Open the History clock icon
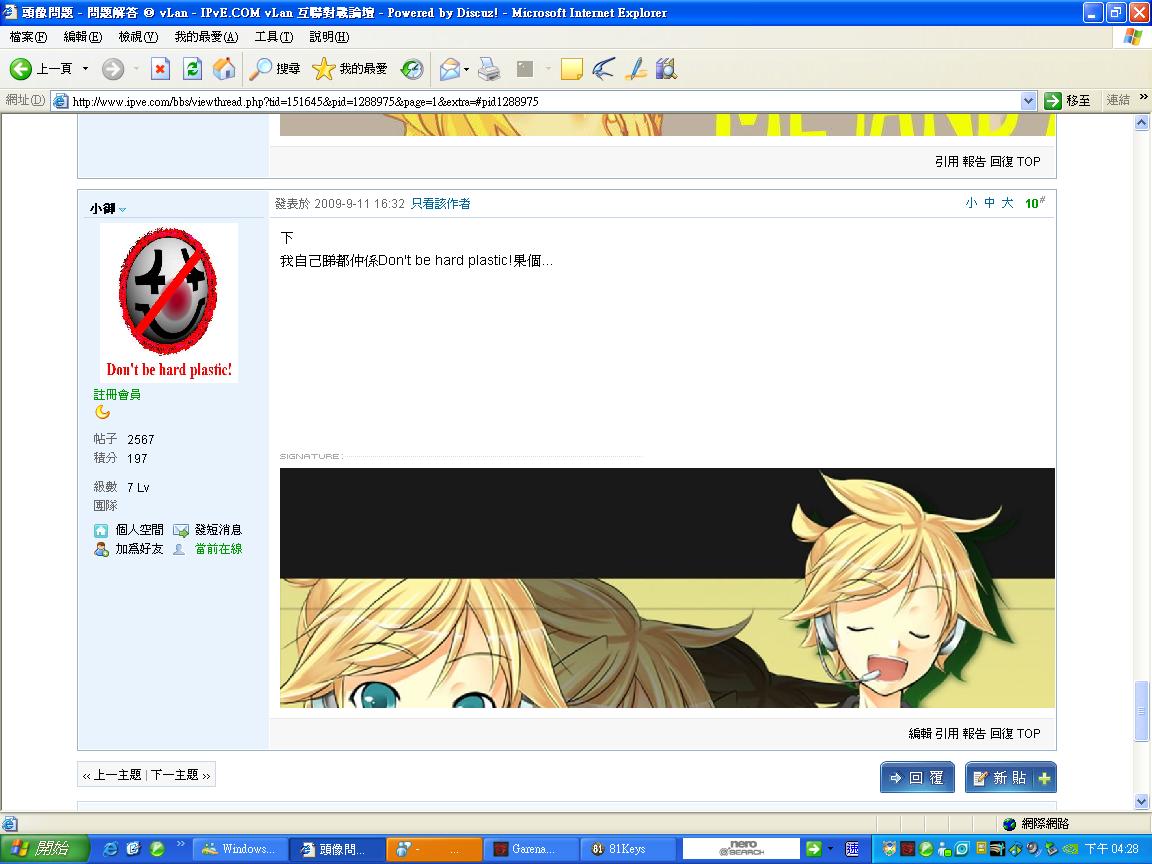Viewport: 1152px width, 864px height. click(x=412, y=69)
